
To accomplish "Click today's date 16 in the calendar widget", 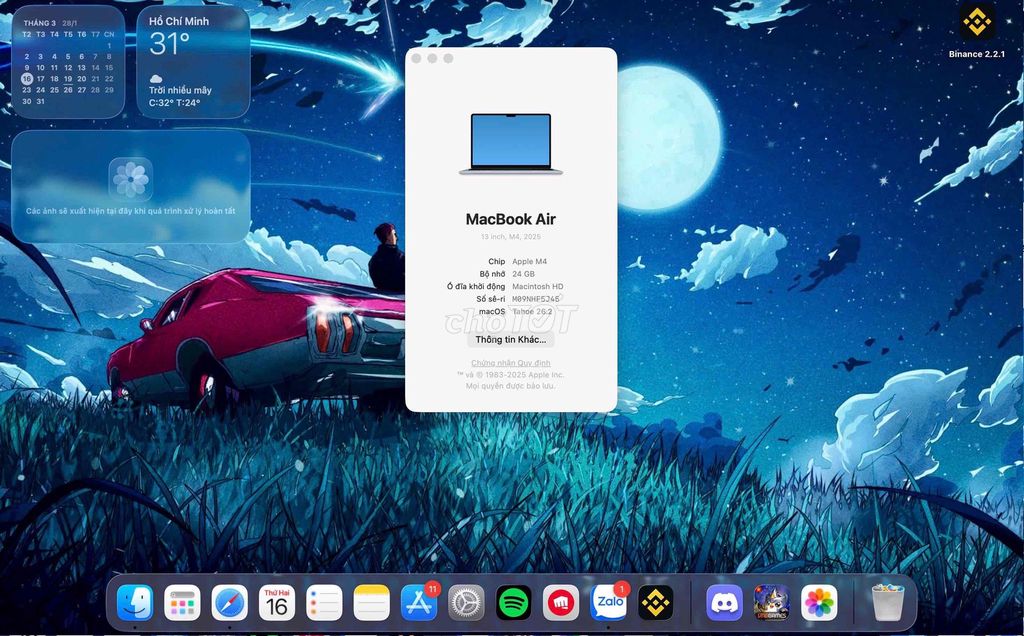I will (x=26, y=78).
